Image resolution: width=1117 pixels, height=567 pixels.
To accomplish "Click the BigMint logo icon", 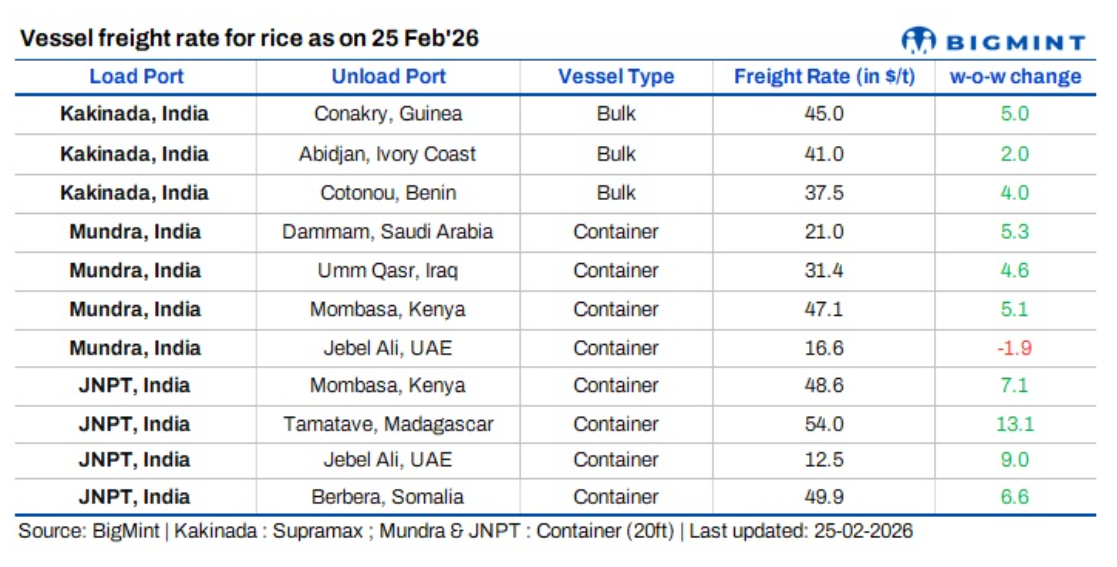I will point(917,40).
